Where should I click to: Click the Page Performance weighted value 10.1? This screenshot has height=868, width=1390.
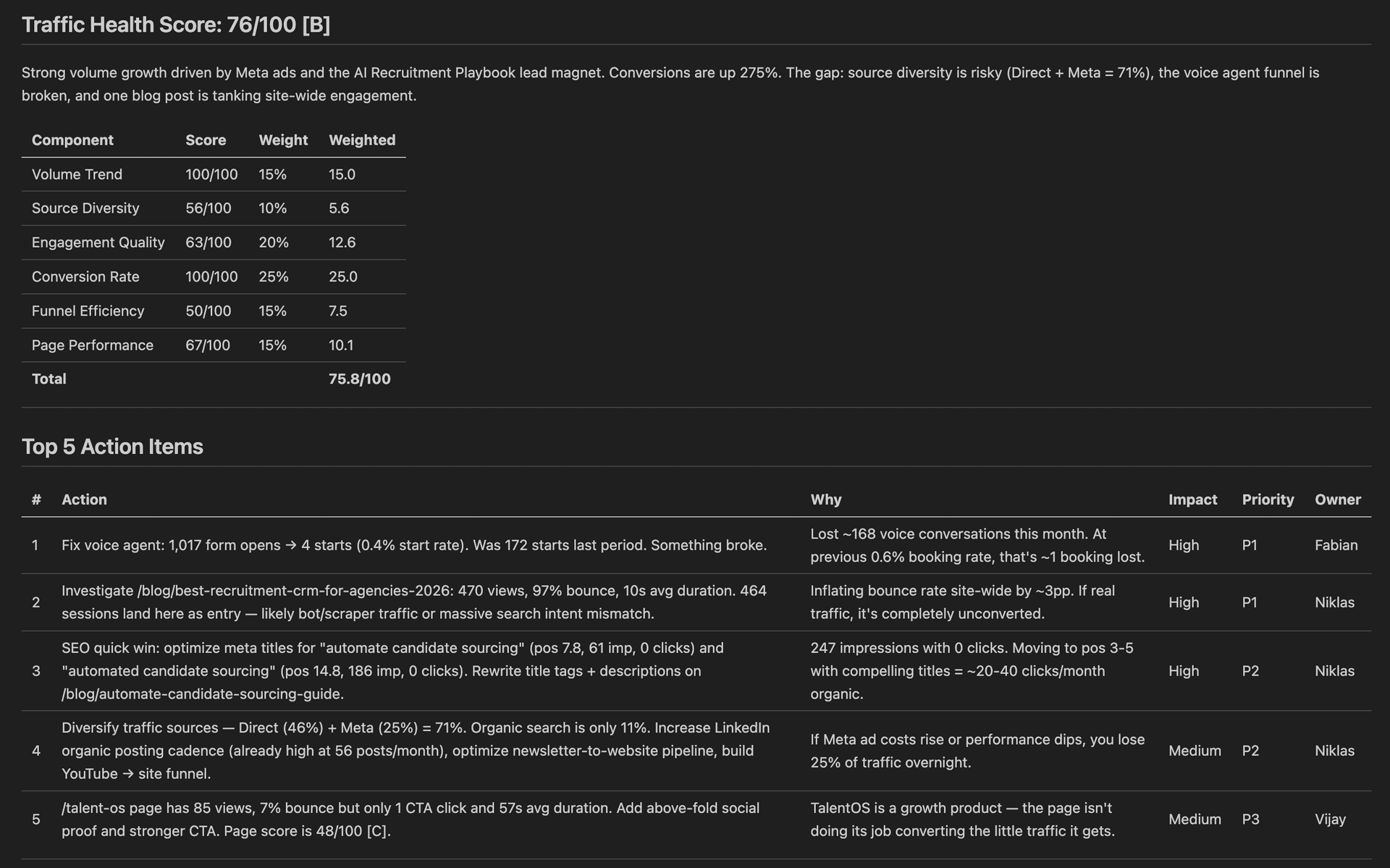click(341, 345)
